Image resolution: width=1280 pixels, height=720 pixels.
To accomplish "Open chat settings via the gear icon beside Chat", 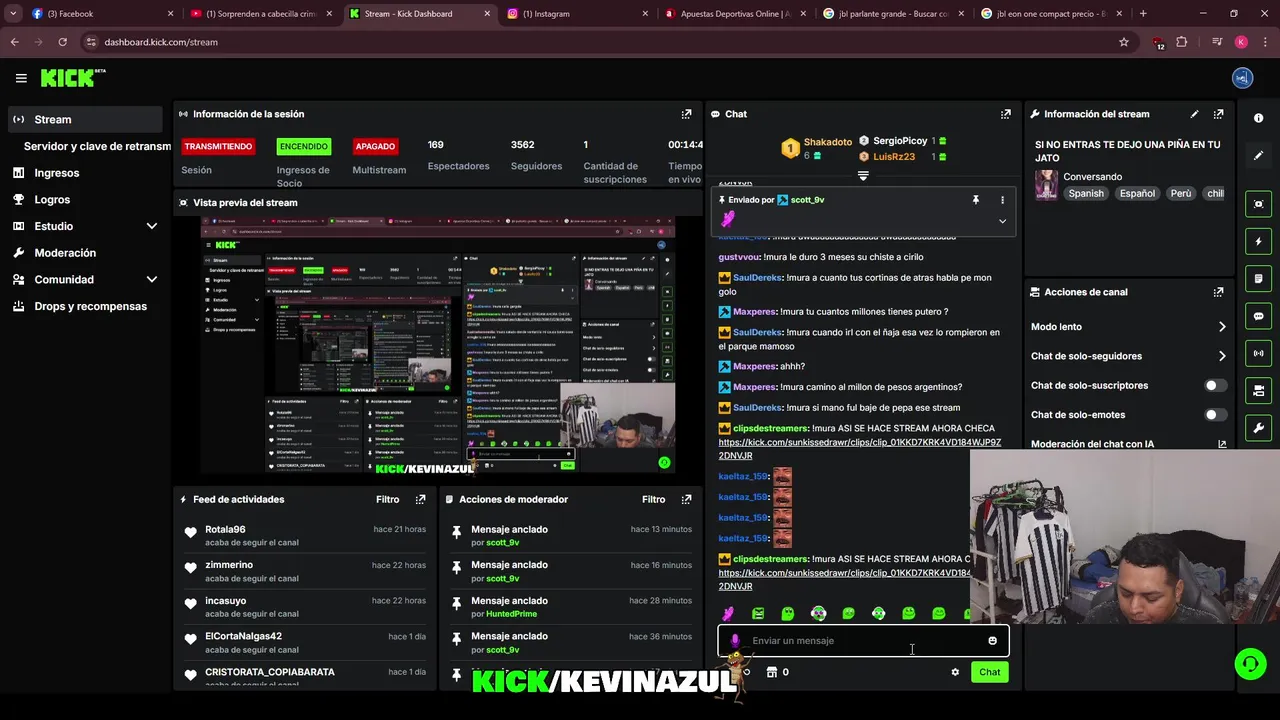I will click(x=955, y=672).
